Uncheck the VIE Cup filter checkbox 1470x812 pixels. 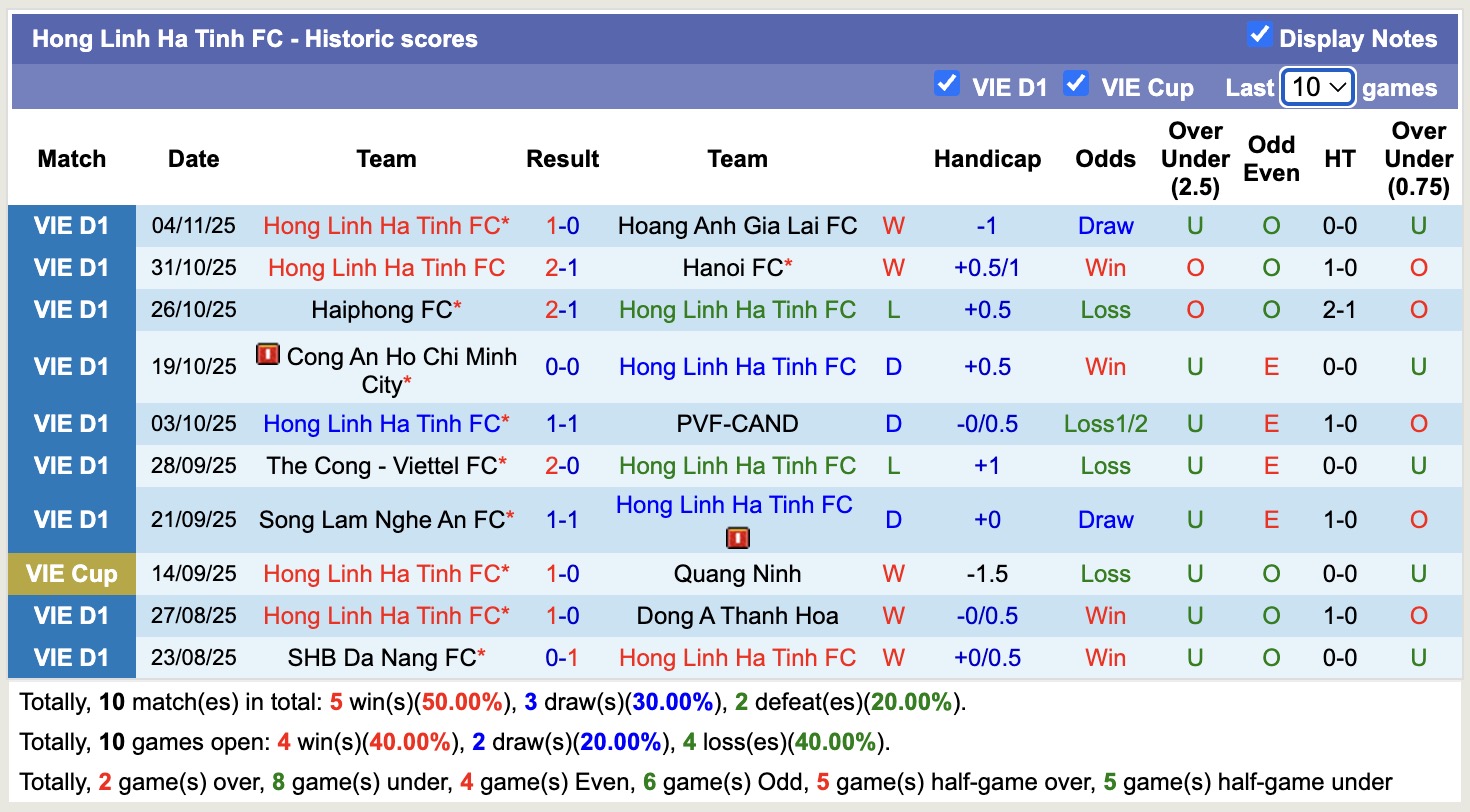click(x=1076, y=84)
